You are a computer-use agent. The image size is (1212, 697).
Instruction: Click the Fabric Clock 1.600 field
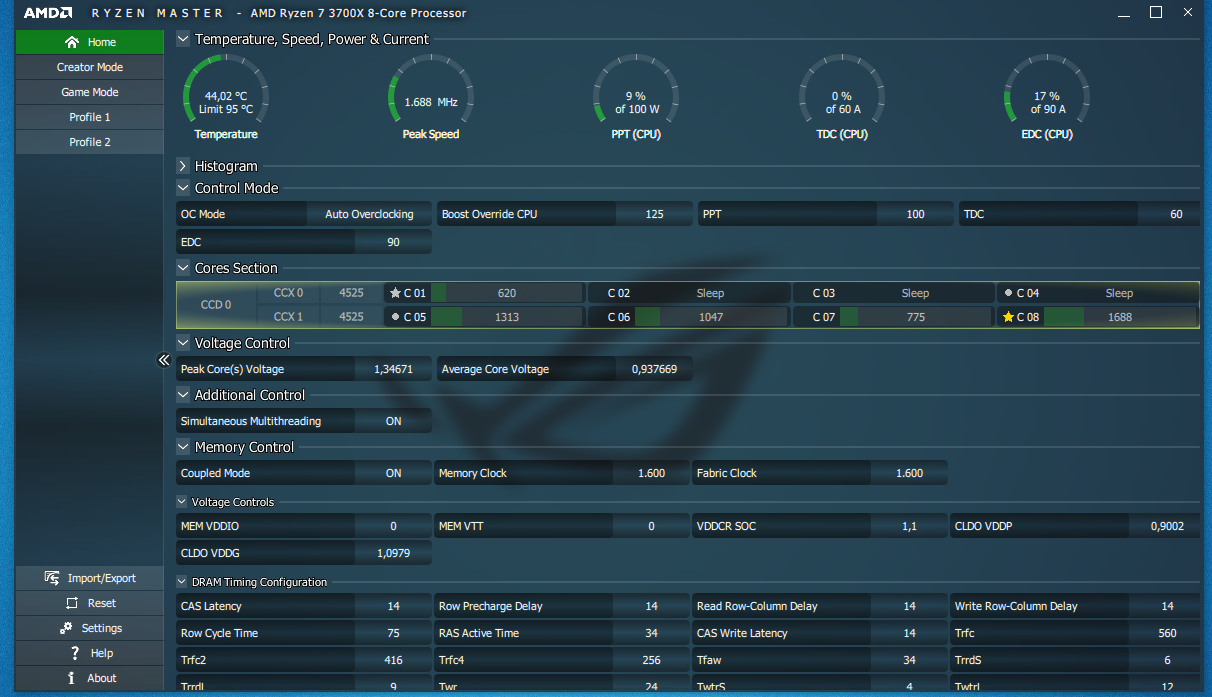point(909,473)
